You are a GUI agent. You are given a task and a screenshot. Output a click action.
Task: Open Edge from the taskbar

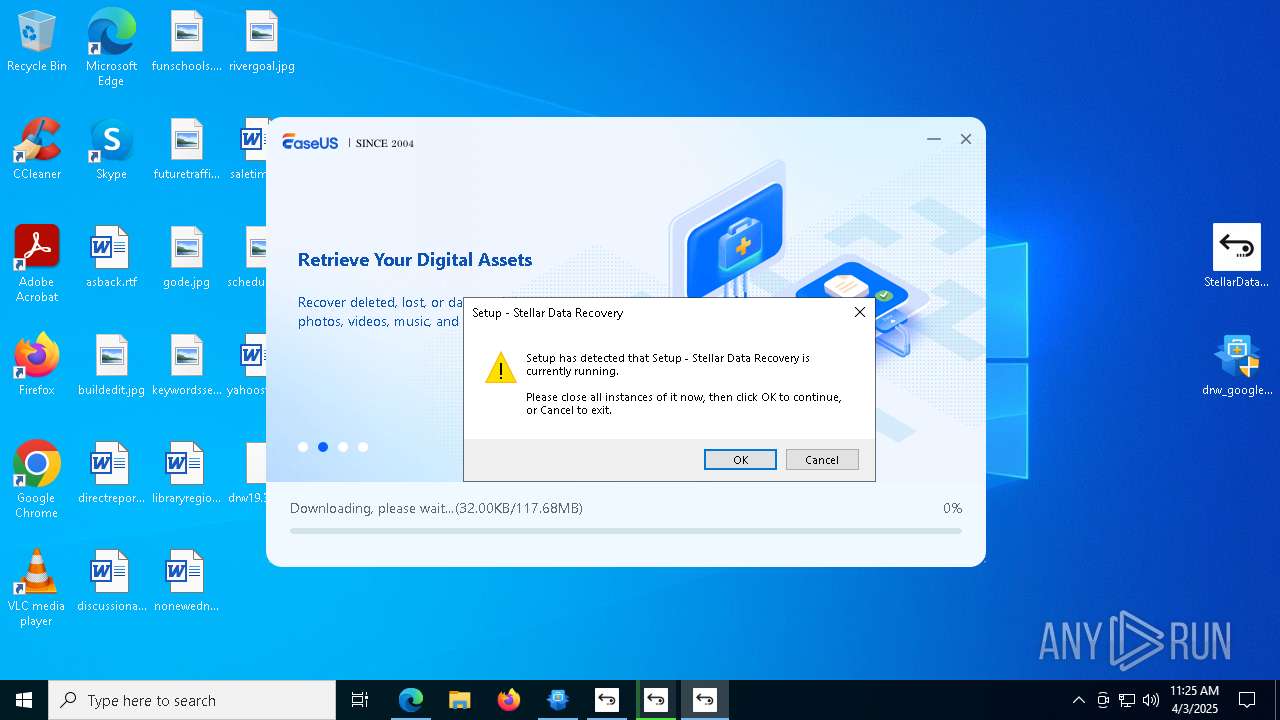point(410,700)
